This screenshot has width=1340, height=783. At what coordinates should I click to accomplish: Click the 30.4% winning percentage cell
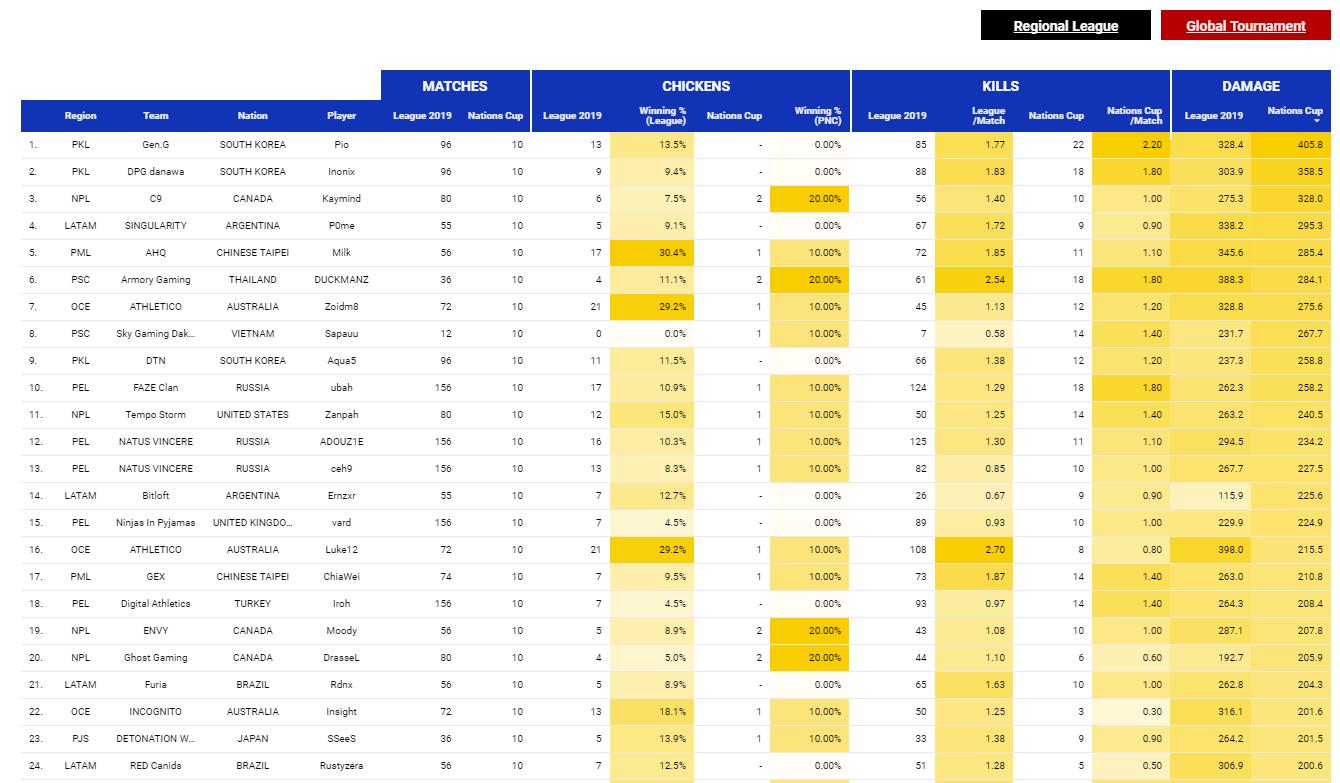650,253
